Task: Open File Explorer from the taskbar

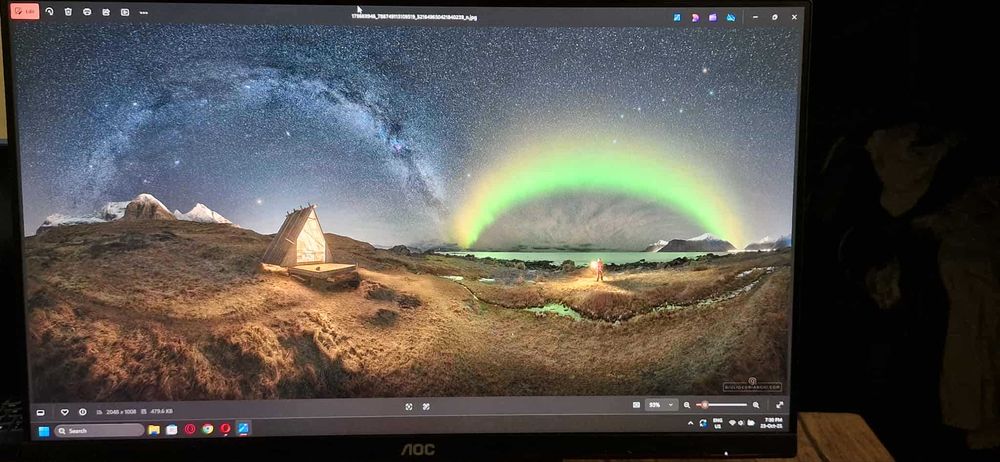Action: coord(154,429)
